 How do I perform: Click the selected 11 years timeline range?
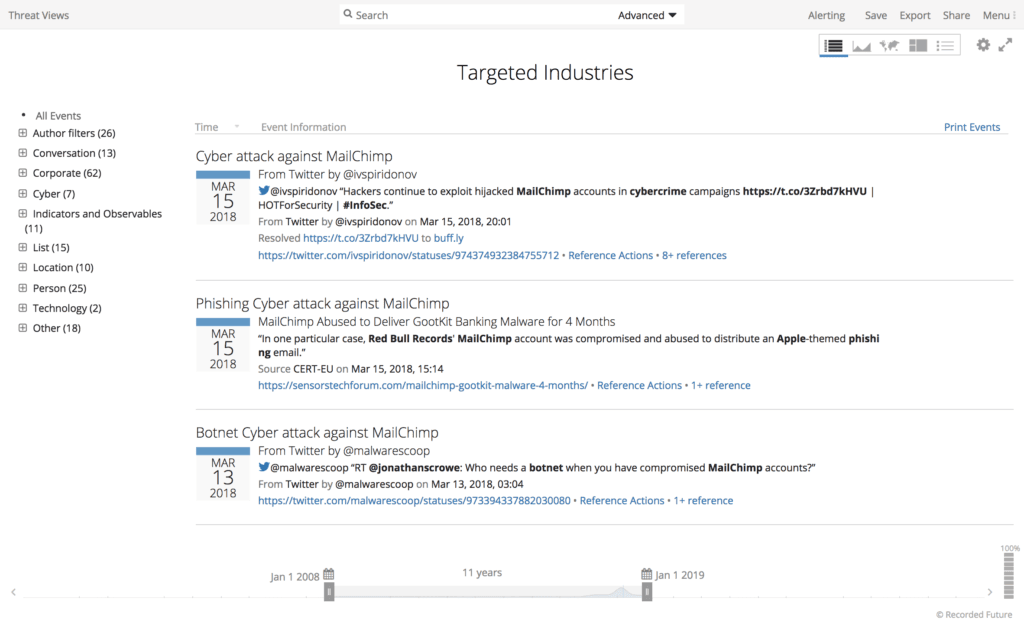click(488, 592)
